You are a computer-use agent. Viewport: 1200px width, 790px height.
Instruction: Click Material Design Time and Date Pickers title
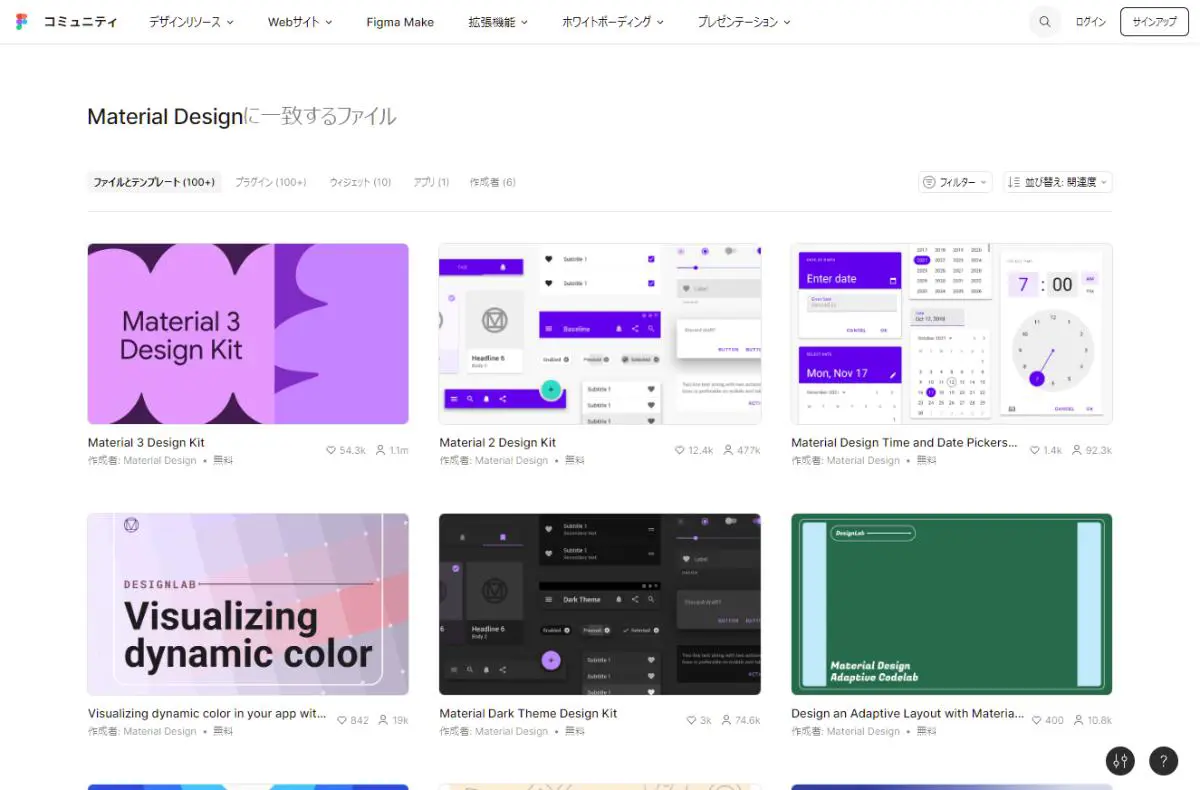coord(904,443)
